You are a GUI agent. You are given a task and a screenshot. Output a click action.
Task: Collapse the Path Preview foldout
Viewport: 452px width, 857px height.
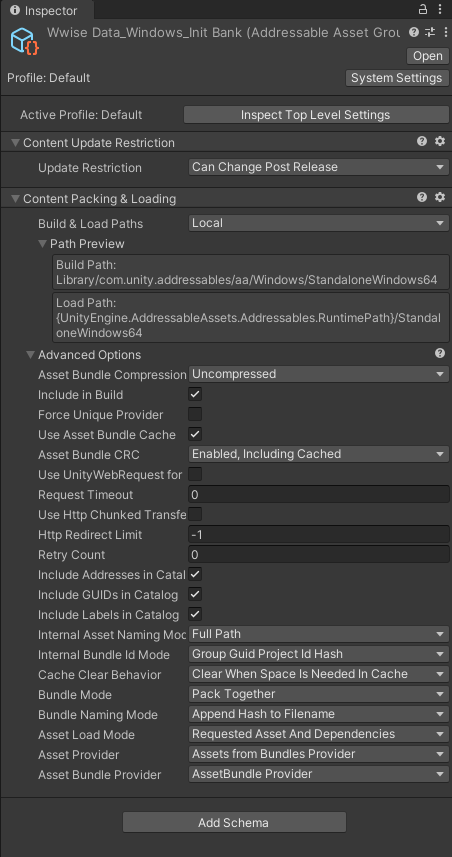pos(43,244)
